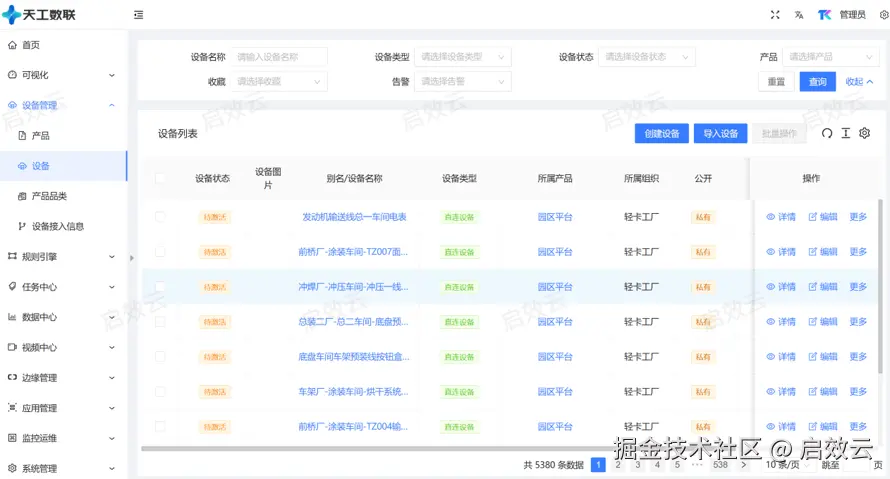Go to next page arrow in pagination
The image size is (890, 479).
(744, 465)
